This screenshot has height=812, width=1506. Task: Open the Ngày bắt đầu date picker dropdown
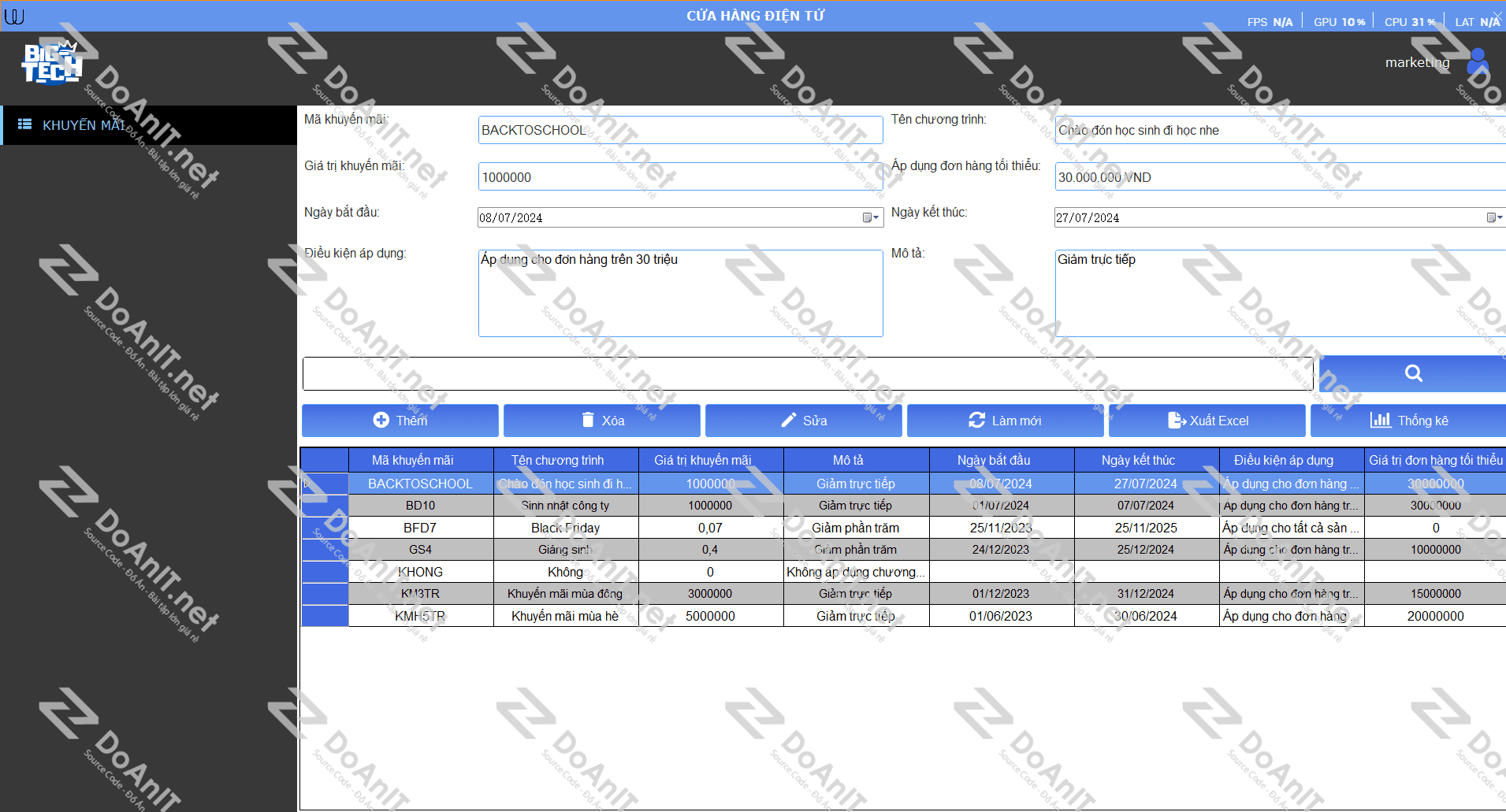pos(870,218)
